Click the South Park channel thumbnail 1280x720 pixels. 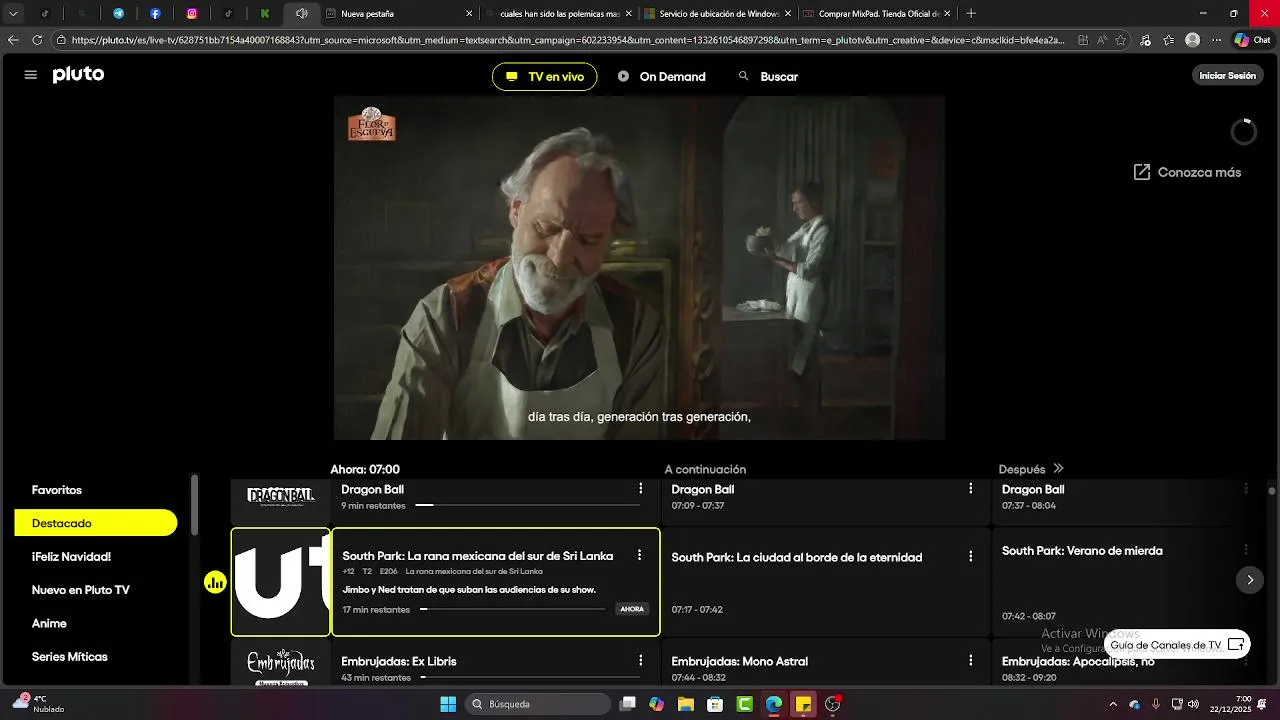tap(281, 582)
